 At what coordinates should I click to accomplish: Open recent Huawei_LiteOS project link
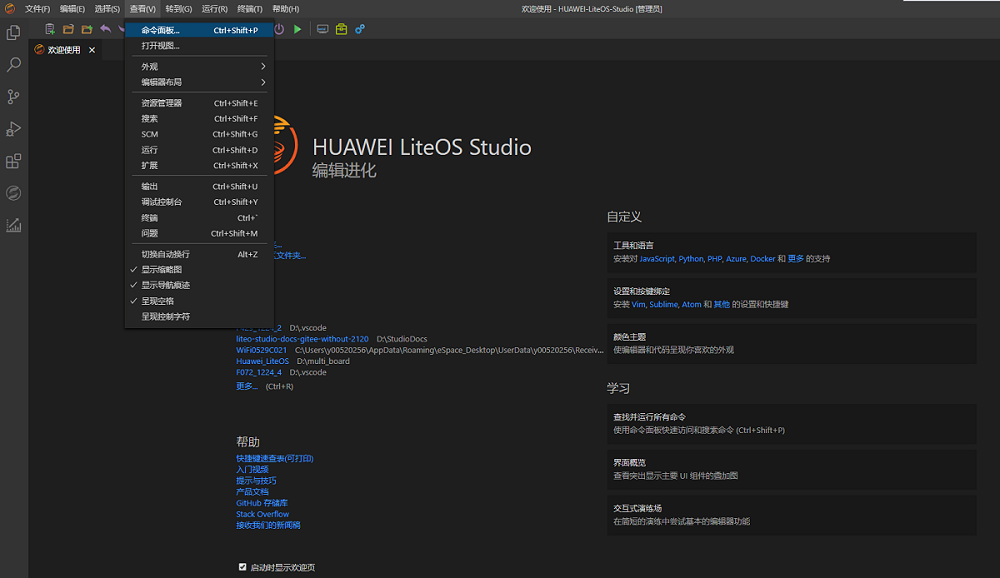[262, 361]
